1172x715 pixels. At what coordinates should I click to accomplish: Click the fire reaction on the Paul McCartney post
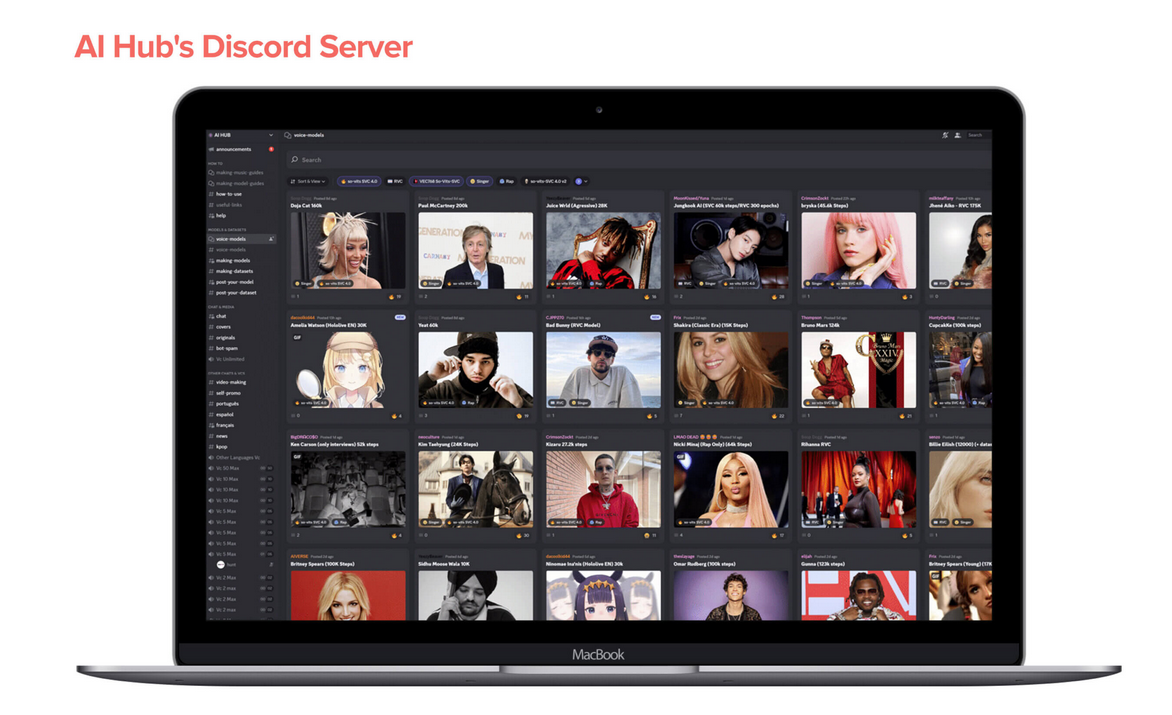[x=522, y=297]
